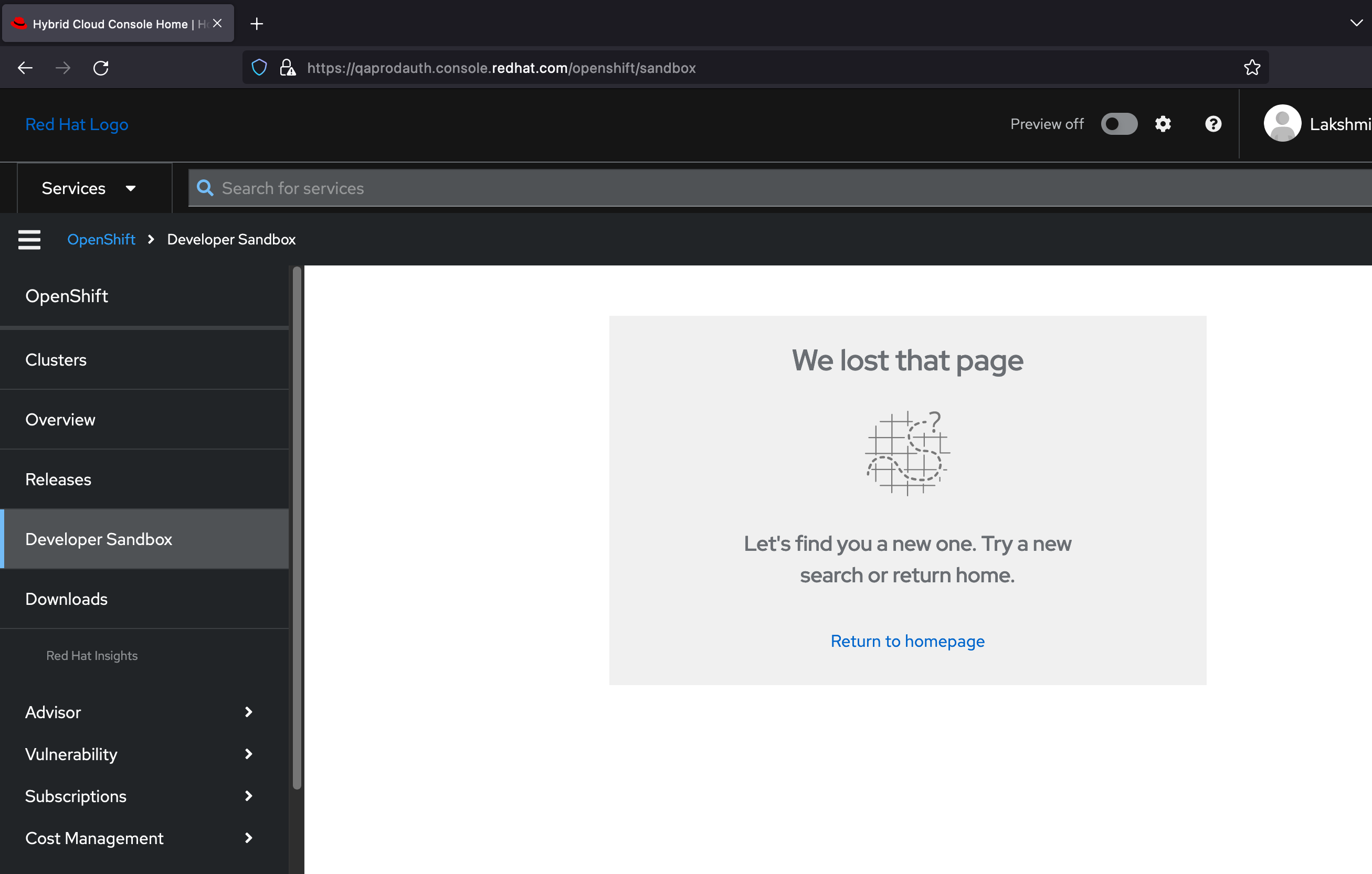The height and width of the screenshot is (874, 1372).
Task: Click the browser back arrow
Action: 25,68
